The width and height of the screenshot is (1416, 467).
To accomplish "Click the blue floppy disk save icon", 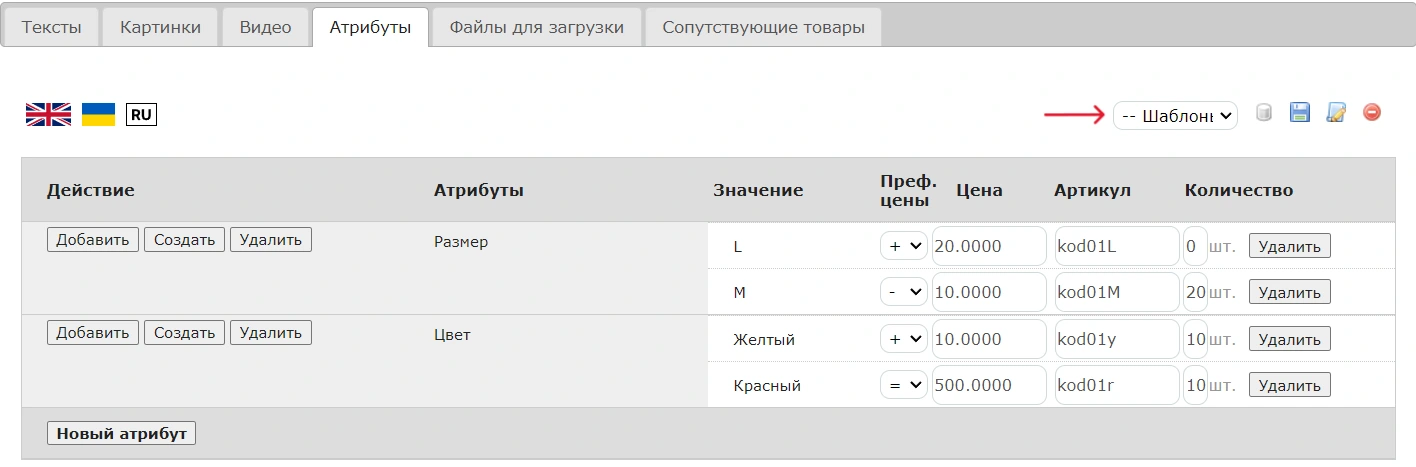I will click(x=1300, y=113).
